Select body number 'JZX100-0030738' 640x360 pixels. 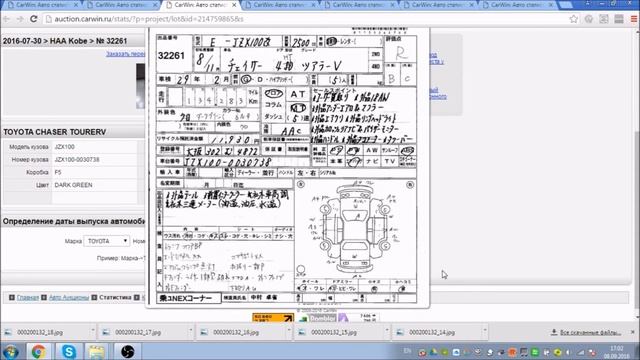pyautogui.click(x=77, y=160)
